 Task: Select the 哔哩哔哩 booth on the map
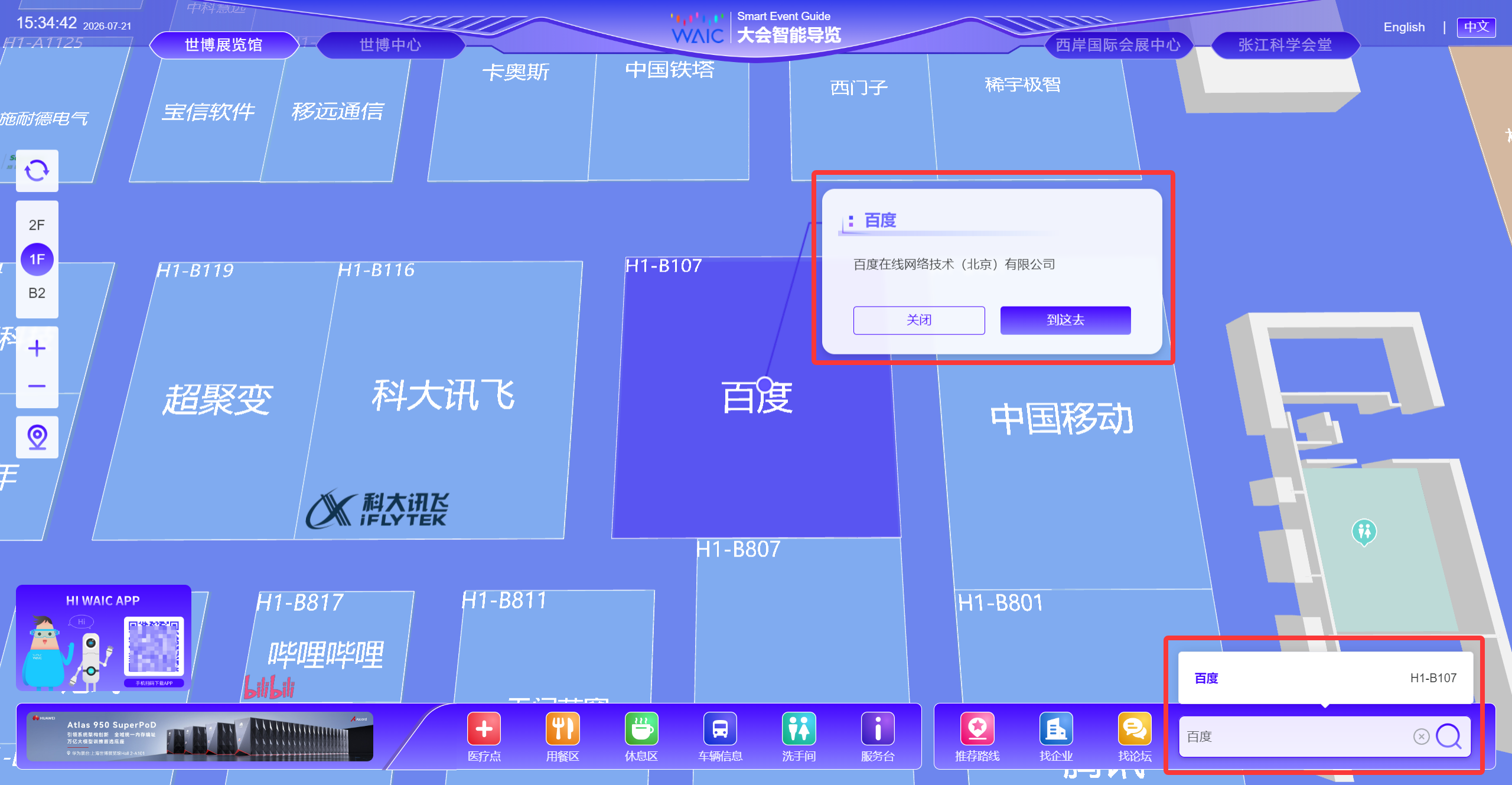point(325,654)
